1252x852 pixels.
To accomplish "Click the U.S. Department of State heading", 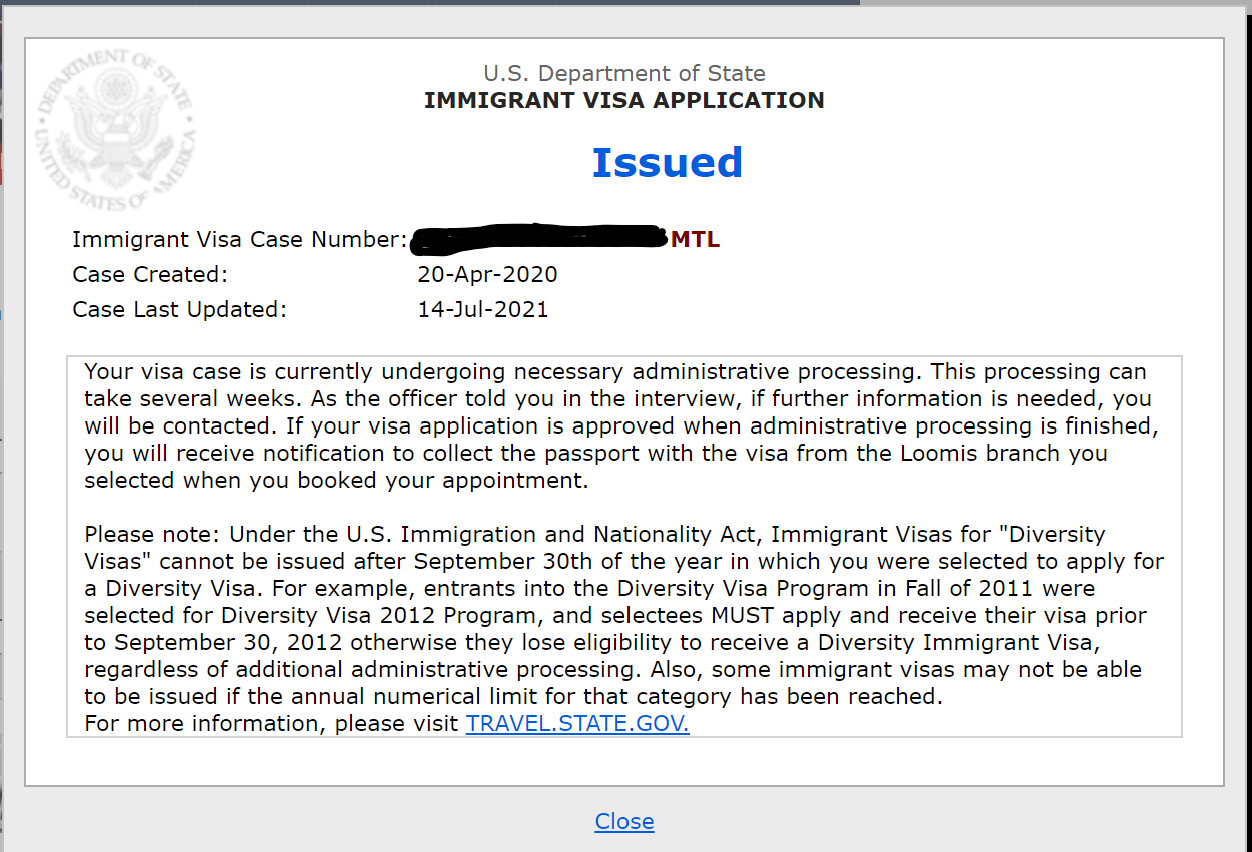I will [624, 73].
